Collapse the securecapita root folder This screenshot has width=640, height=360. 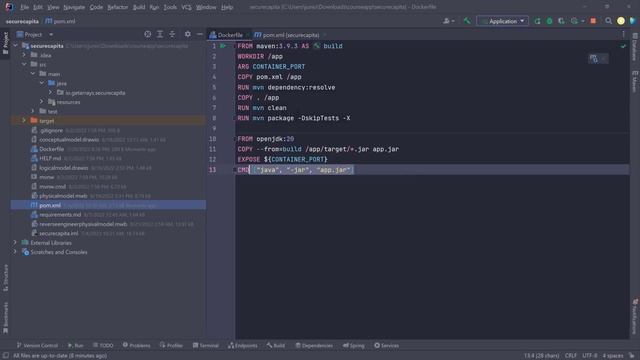pyautogui.click(x=15, y=46)
